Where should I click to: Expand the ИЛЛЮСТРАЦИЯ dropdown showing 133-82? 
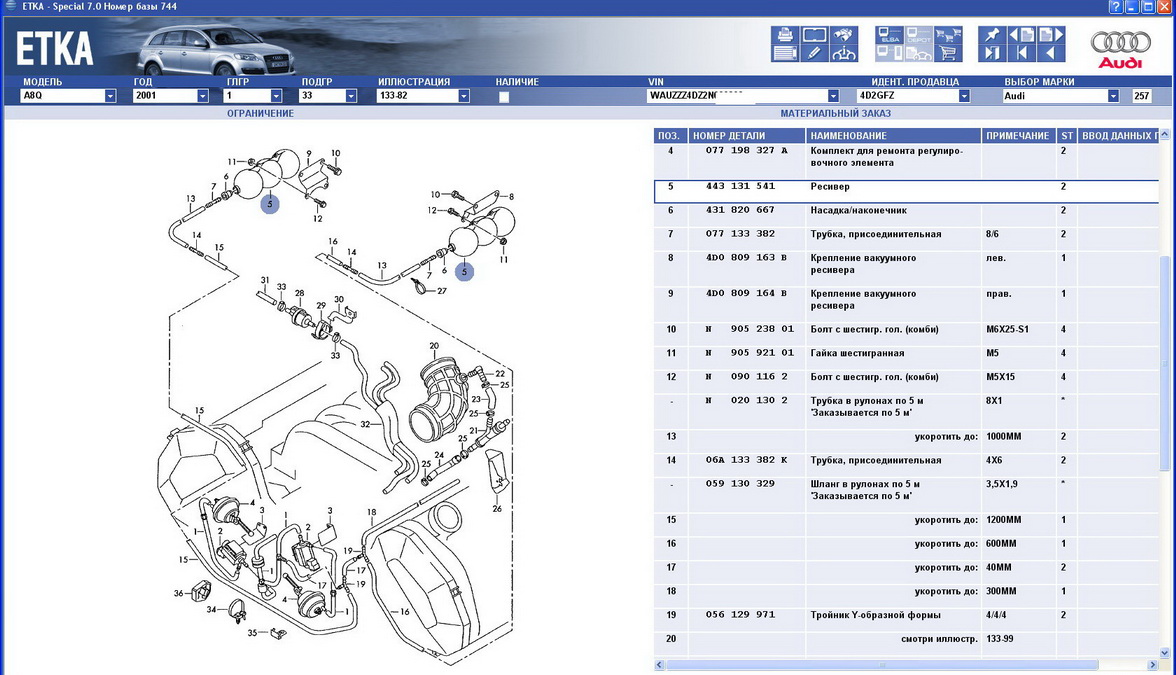464,96
